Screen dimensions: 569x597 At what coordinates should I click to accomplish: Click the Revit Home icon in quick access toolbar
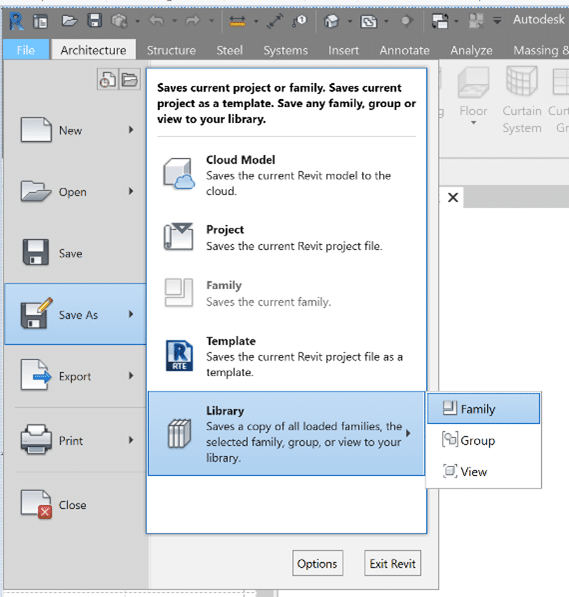tap(40, 21)
